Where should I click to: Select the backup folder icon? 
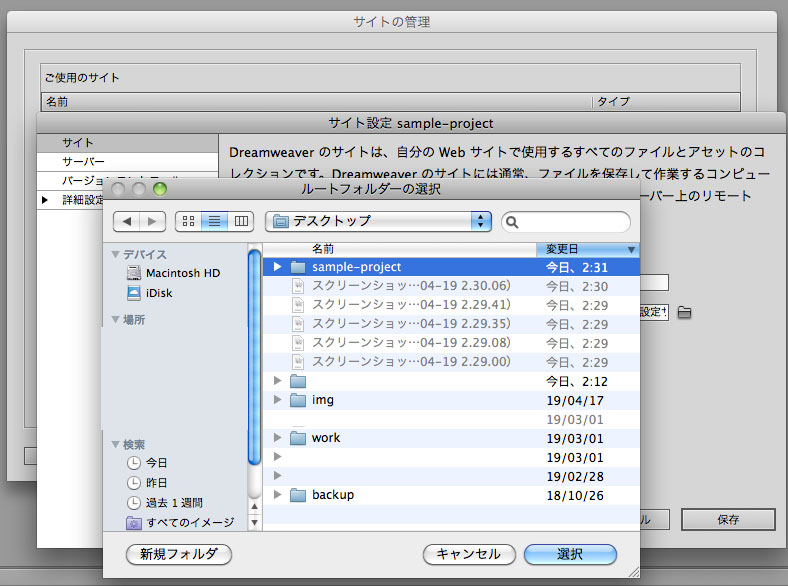[x=298, y=496]
